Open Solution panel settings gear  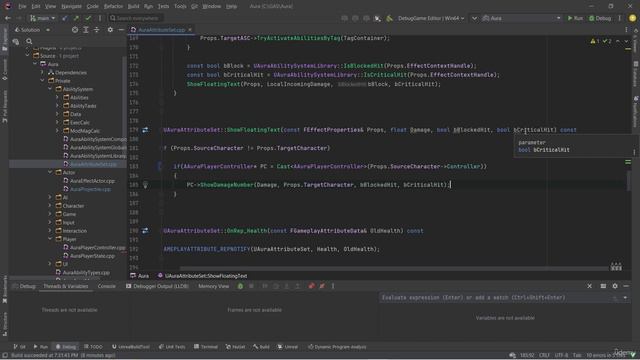110,30
